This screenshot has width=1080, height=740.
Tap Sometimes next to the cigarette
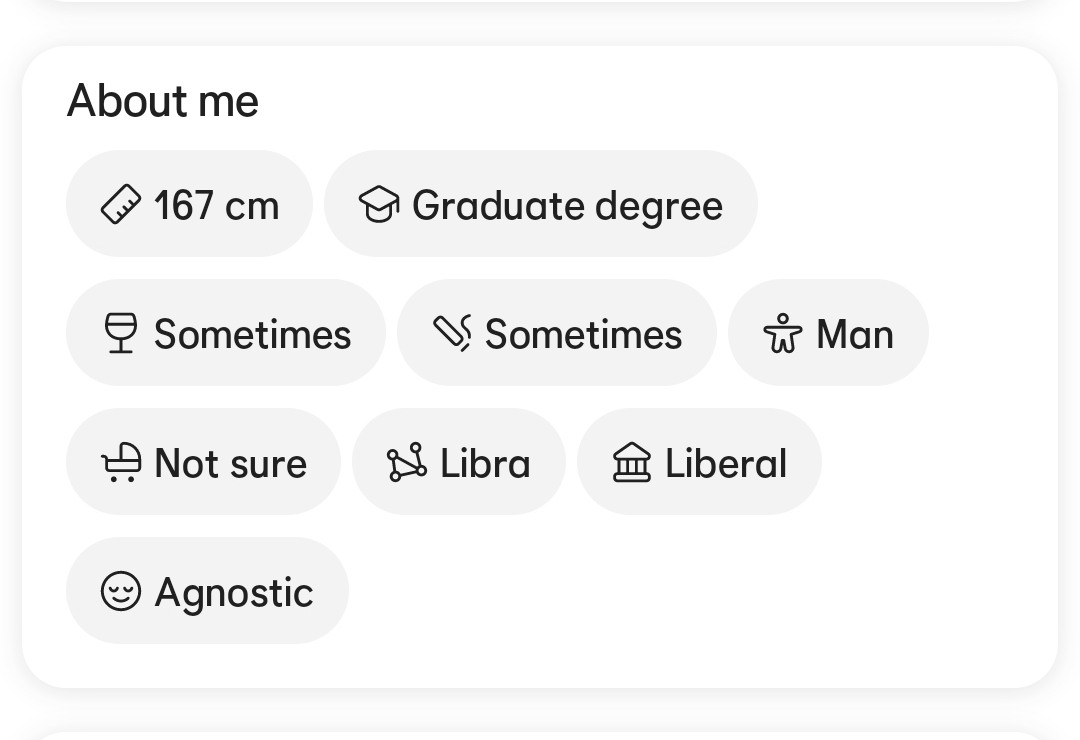pos(583,335)
